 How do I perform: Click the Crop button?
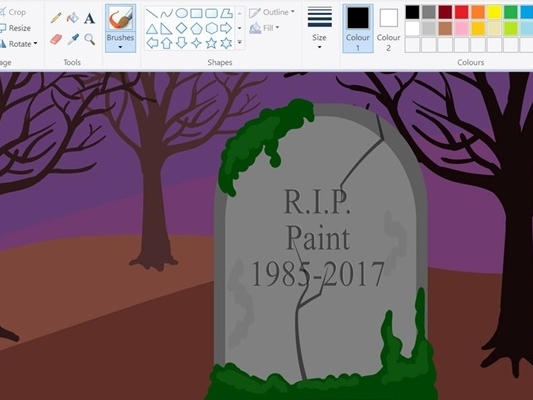13,12
